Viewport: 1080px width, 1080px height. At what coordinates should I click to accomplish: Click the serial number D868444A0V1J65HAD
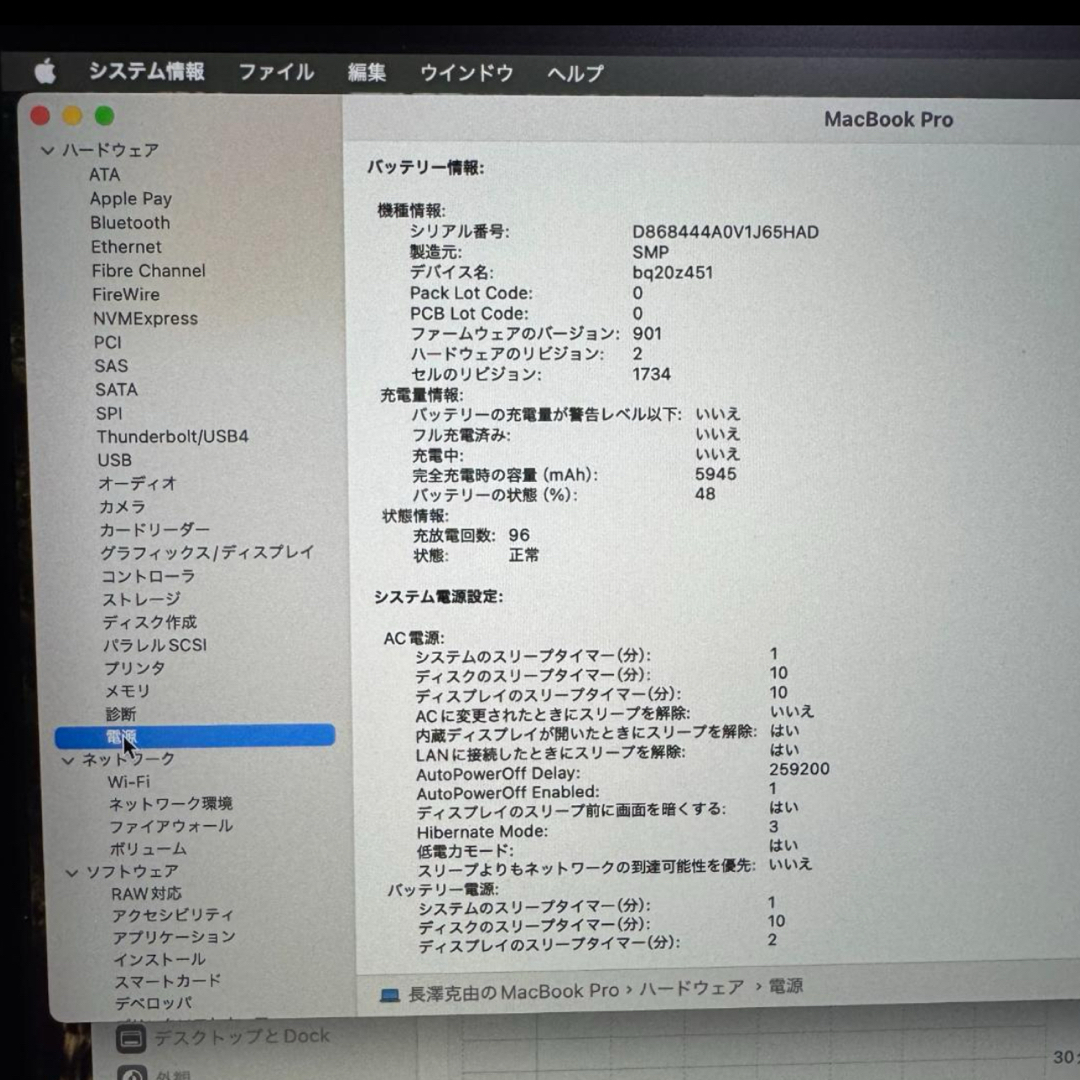[x=725, y=232]
